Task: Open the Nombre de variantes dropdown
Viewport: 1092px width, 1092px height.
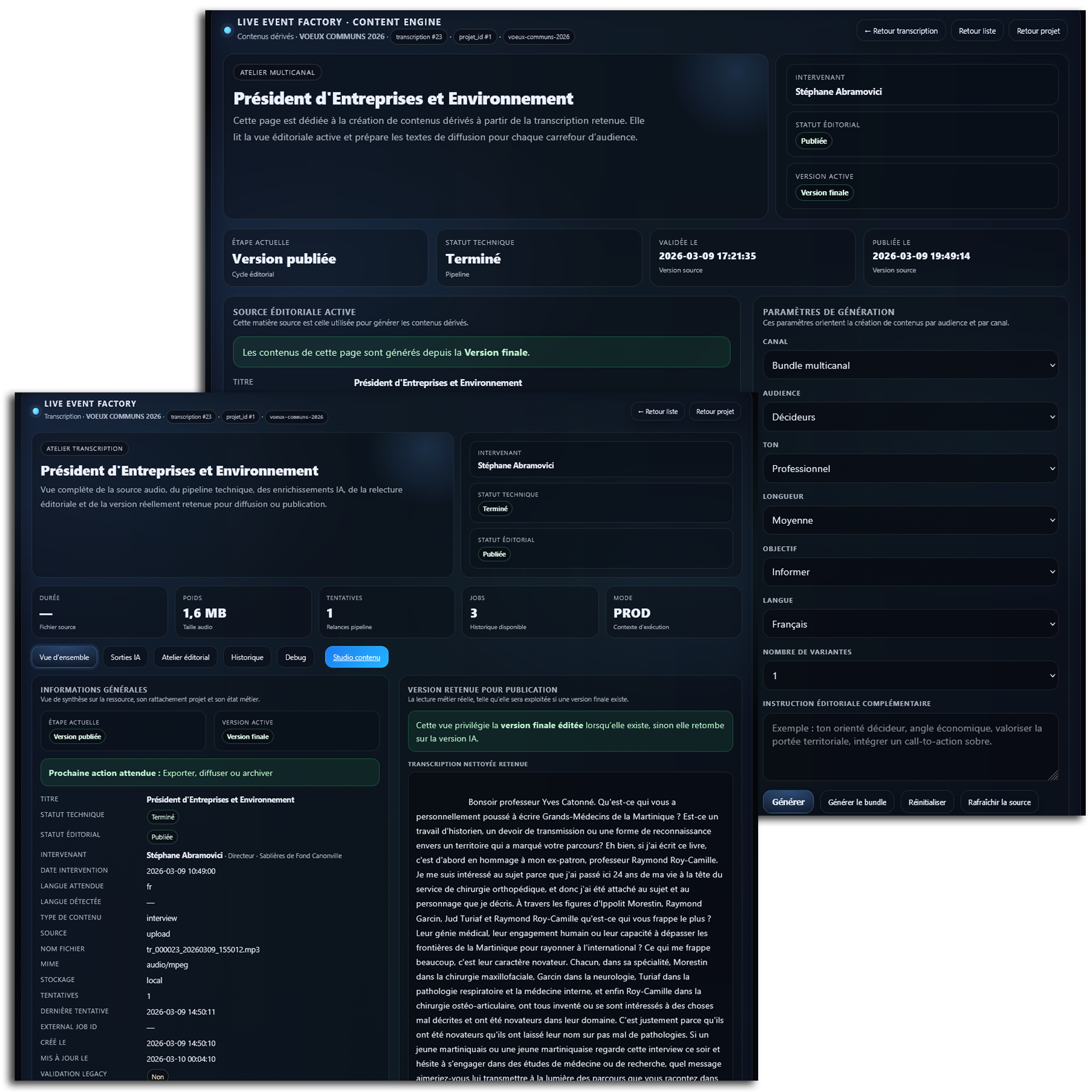Action: [909, 676]
